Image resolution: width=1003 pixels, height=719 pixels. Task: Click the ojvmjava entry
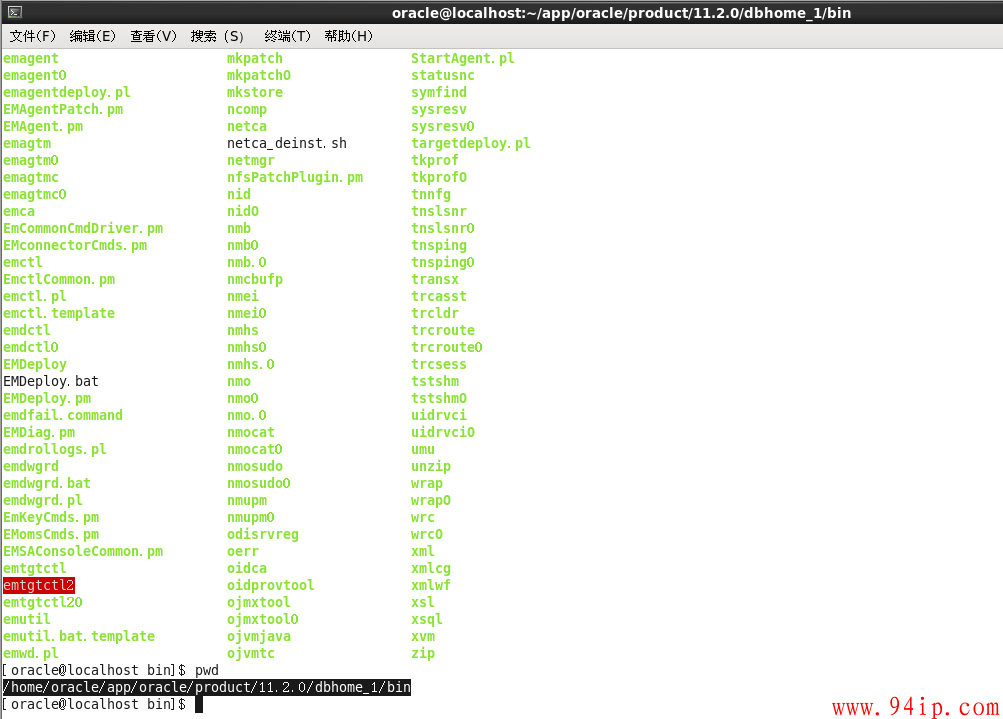click(258, 636)
